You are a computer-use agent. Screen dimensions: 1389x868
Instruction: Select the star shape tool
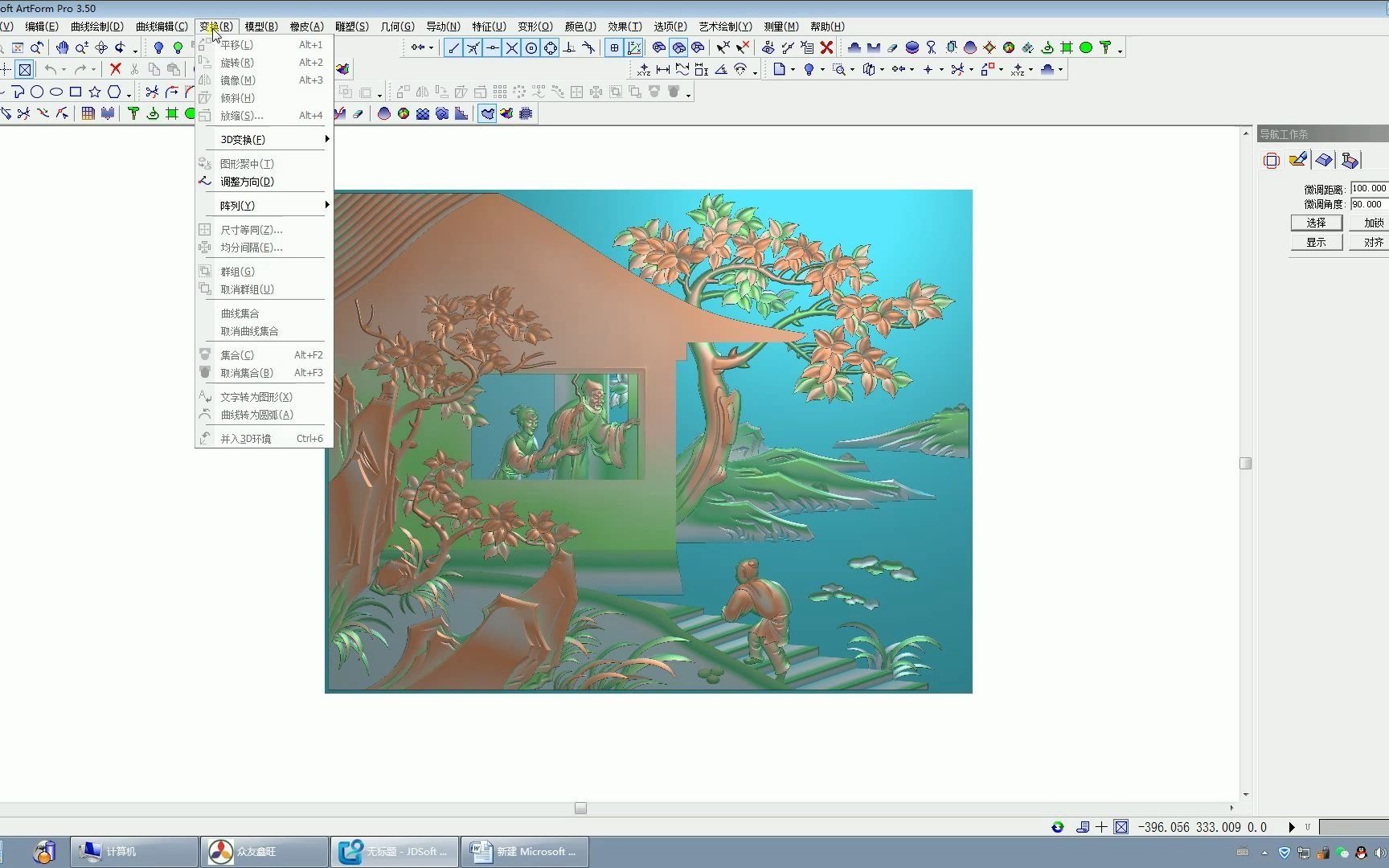click(x=95, y=92)
